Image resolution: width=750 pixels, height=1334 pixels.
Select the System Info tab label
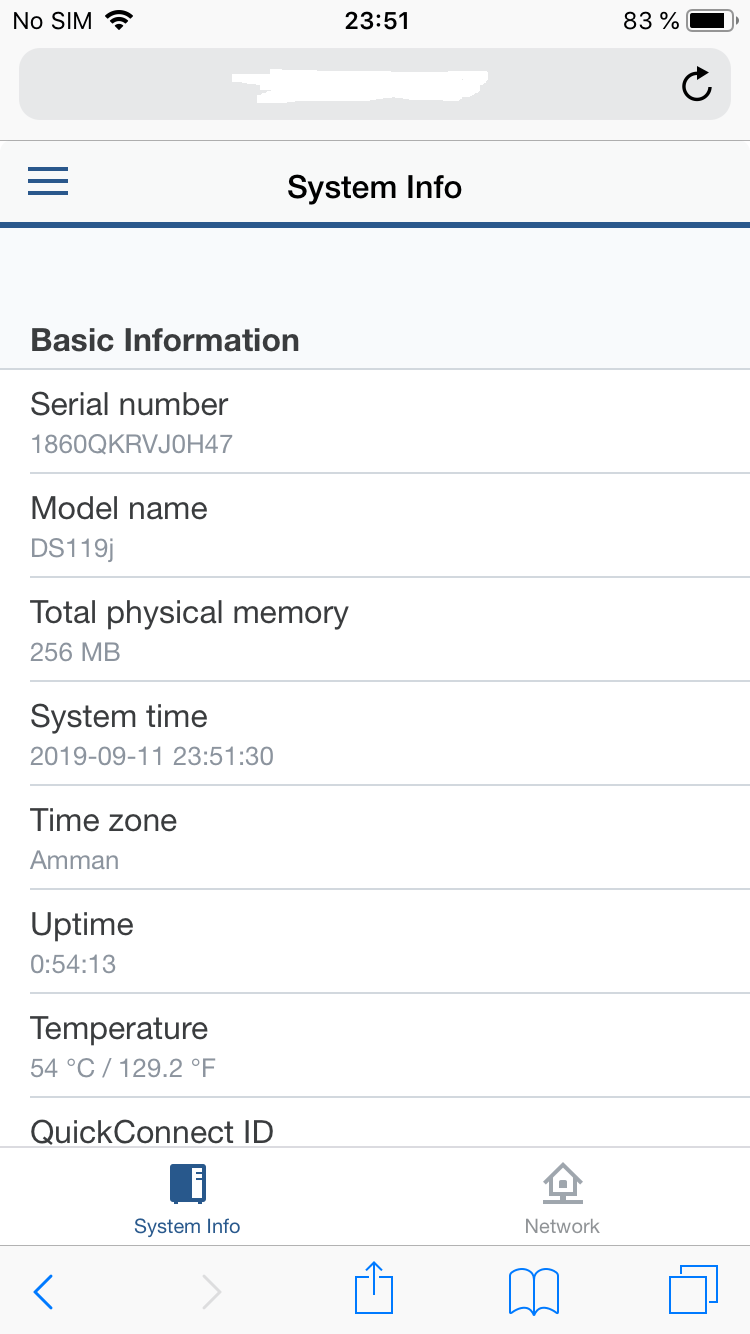click(187, 1226)
